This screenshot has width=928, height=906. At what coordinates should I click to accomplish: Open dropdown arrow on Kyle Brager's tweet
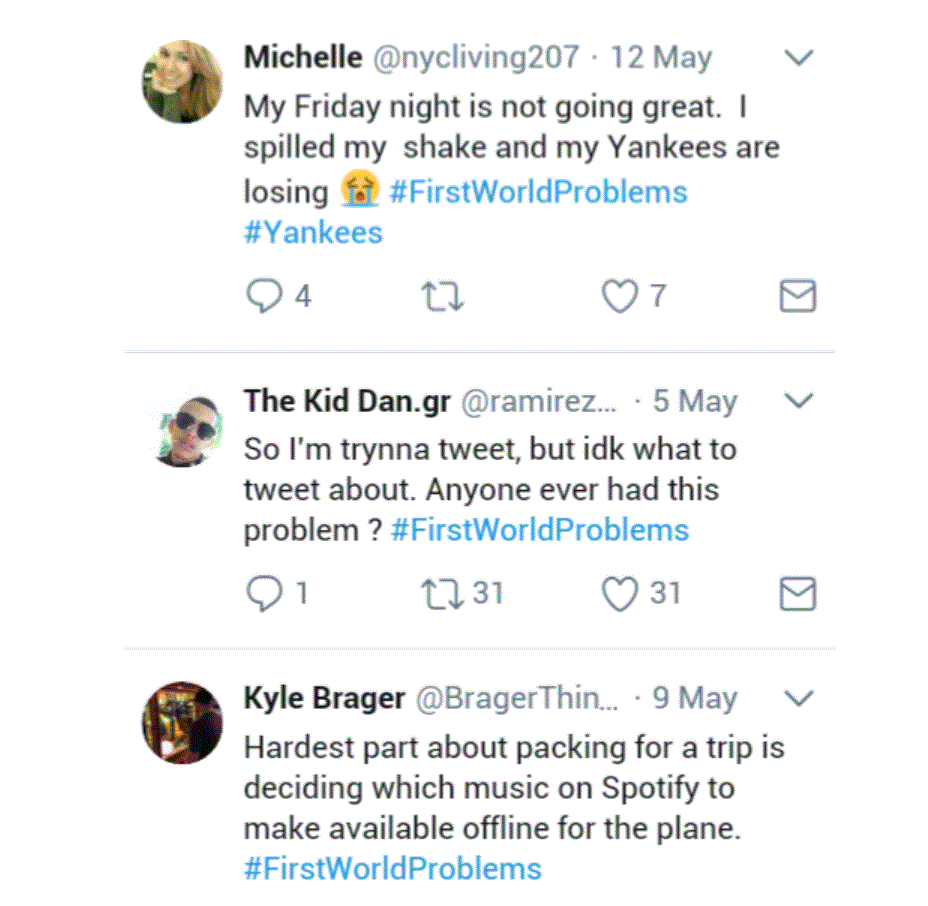[798, 698]
